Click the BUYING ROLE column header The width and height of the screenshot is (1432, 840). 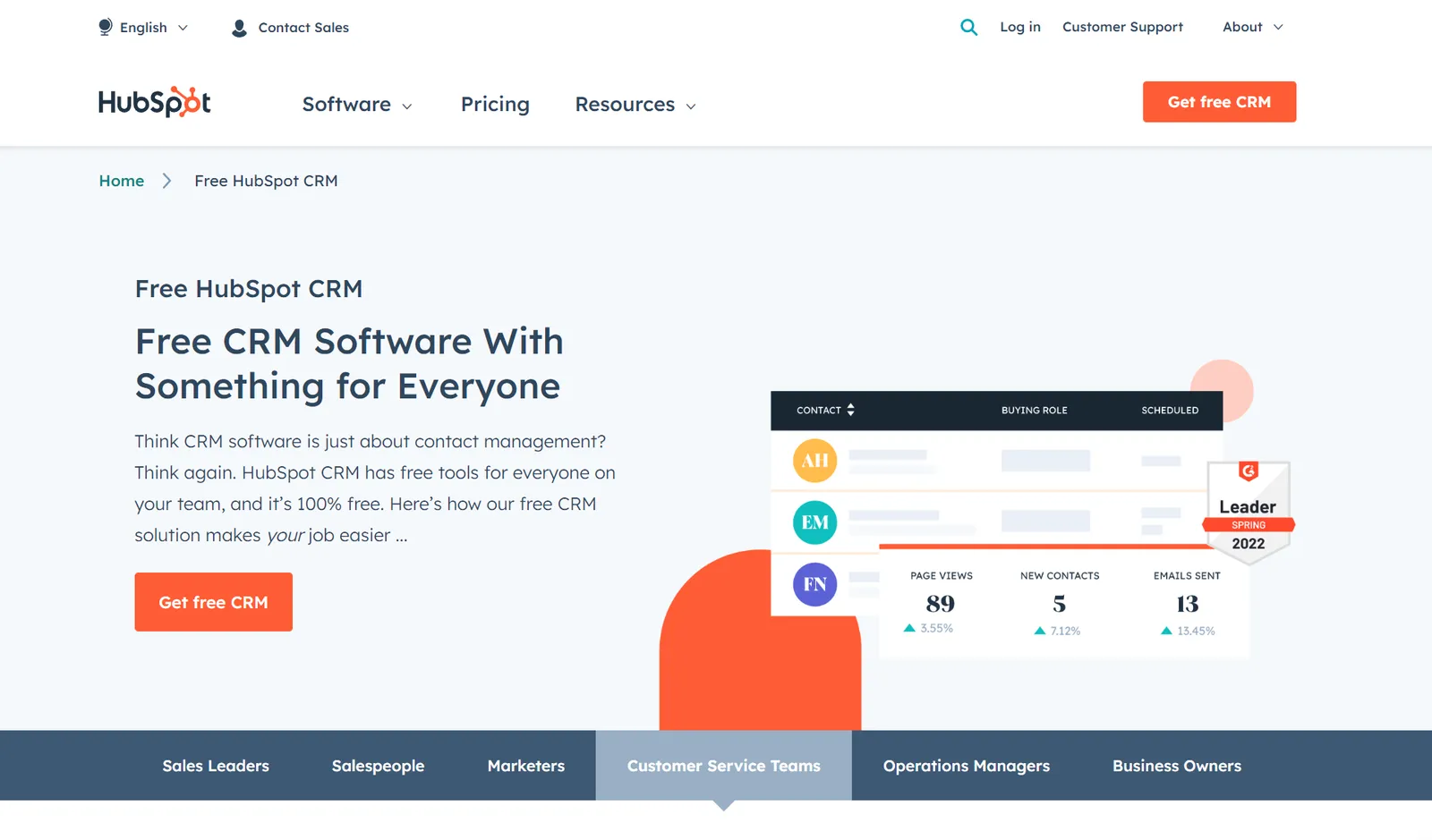point(1035,411)
